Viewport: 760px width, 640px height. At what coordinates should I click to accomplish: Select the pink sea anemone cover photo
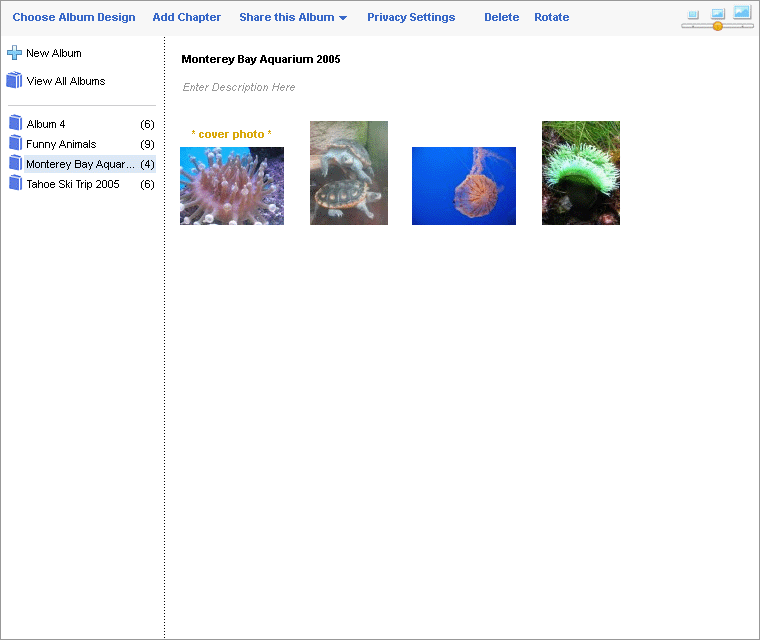tap(232, 186)
